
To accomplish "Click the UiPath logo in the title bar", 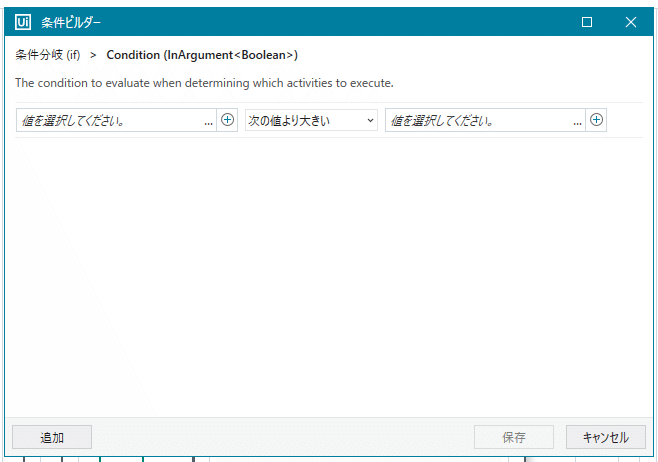I will click(x=23, y=22).
